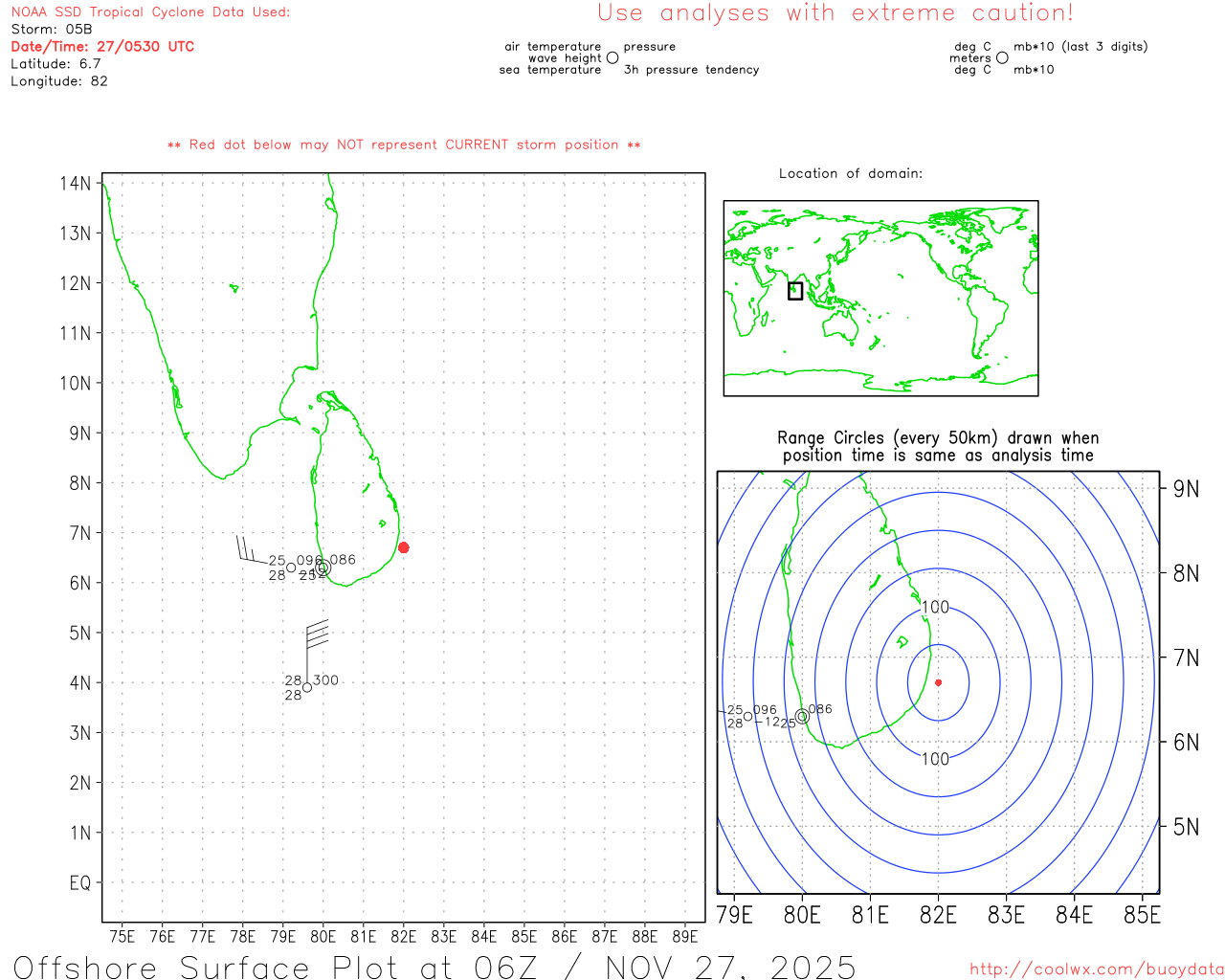Viewport: 1225px width, 980px height.
Task: Click the air temperature legend label
Action: point(553,46)
